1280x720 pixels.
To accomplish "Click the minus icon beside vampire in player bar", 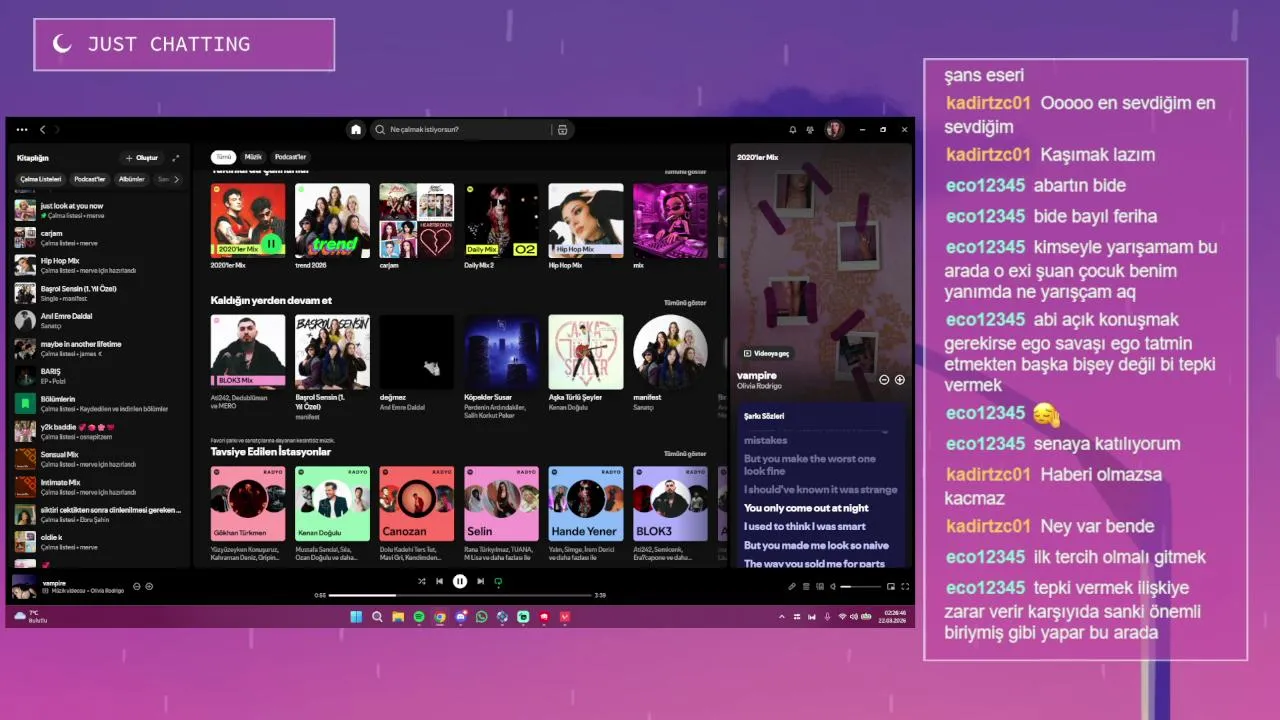I will coord(137,586).
